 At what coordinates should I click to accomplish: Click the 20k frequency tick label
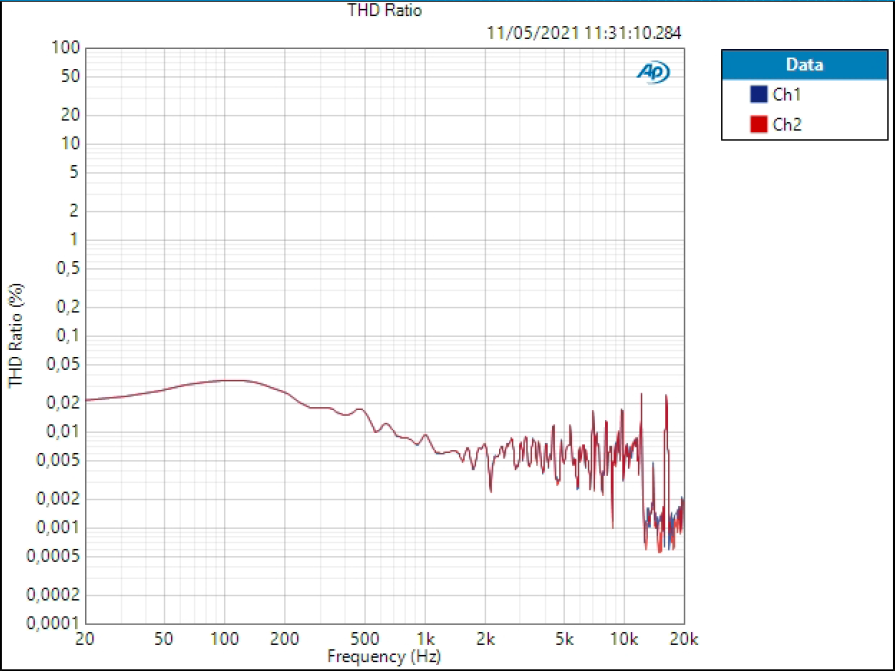pyautogui.click(x=684, y=638)
